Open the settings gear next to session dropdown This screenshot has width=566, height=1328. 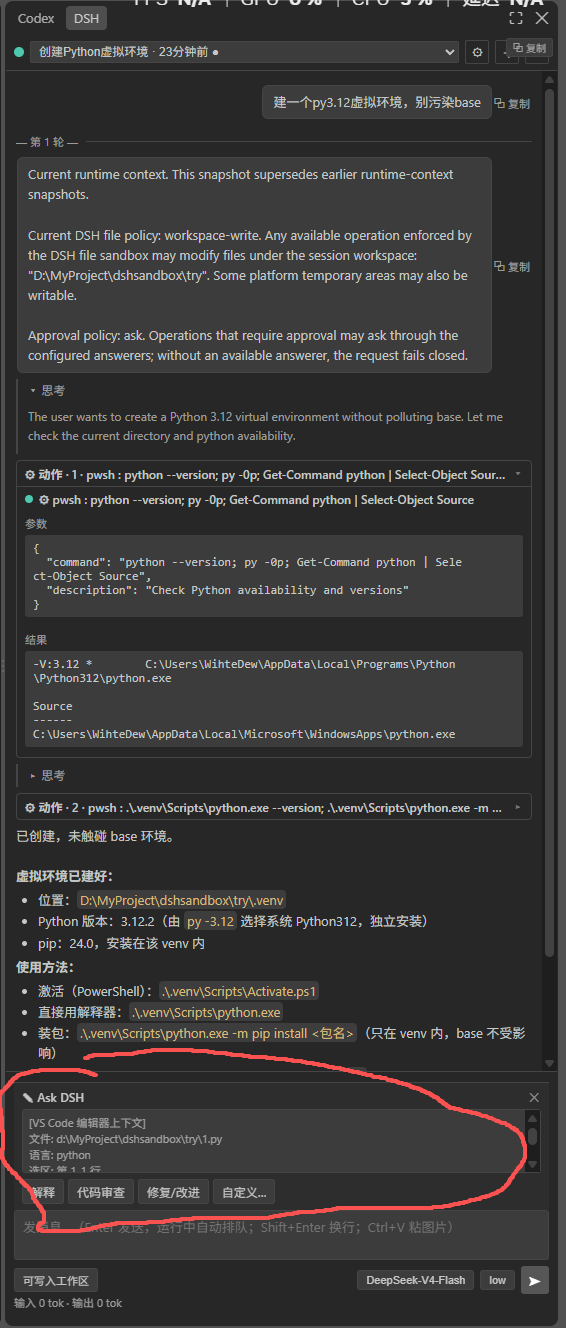(x=477, y=52)
